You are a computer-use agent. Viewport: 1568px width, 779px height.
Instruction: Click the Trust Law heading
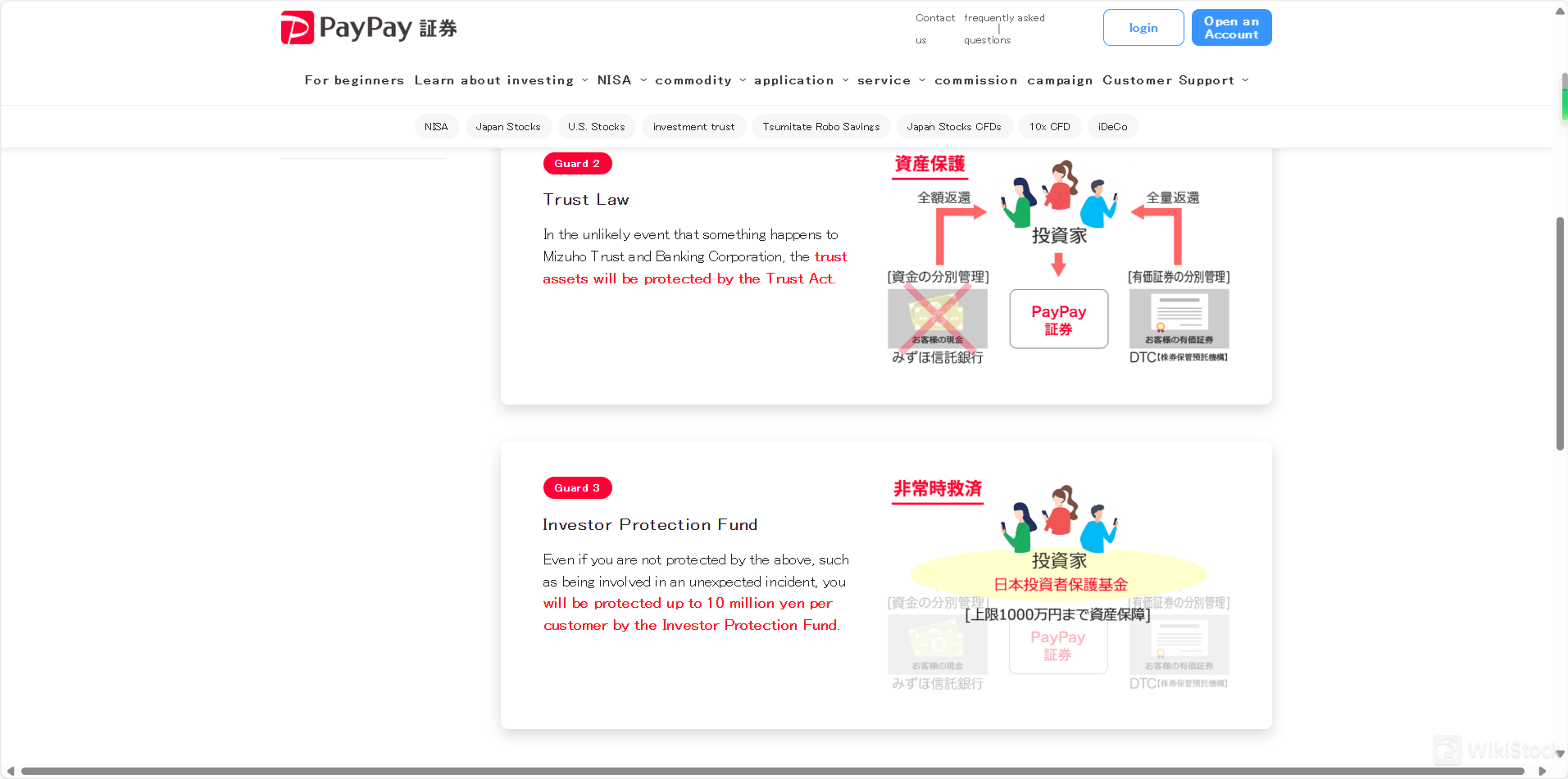tap(586, 199)
